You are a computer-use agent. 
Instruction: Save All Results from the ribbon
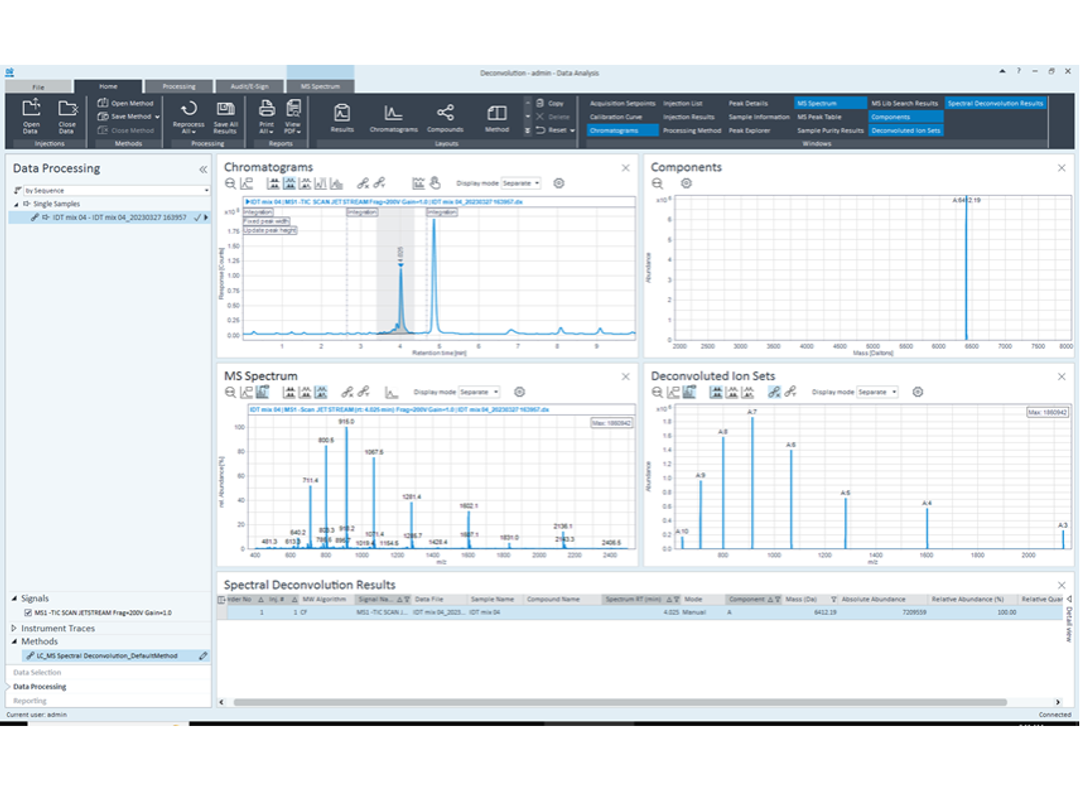tap(225, 116)
